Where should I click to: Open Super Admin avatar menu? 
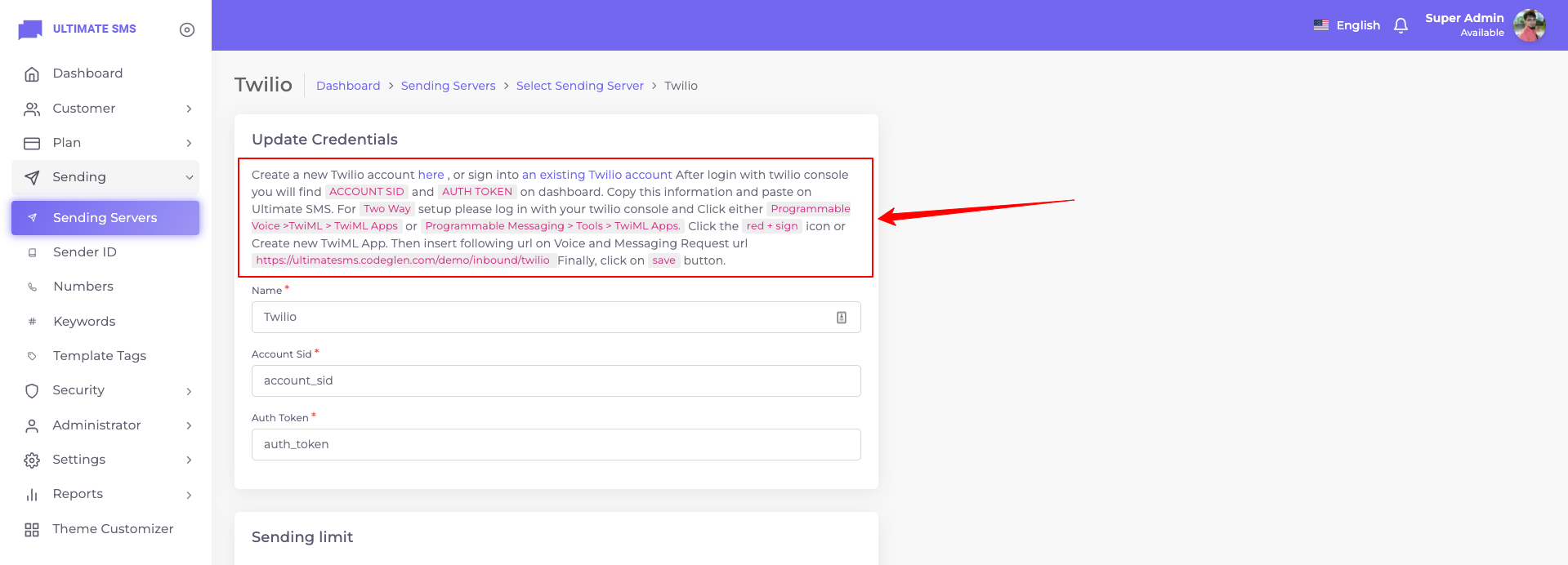[1530, 25]
